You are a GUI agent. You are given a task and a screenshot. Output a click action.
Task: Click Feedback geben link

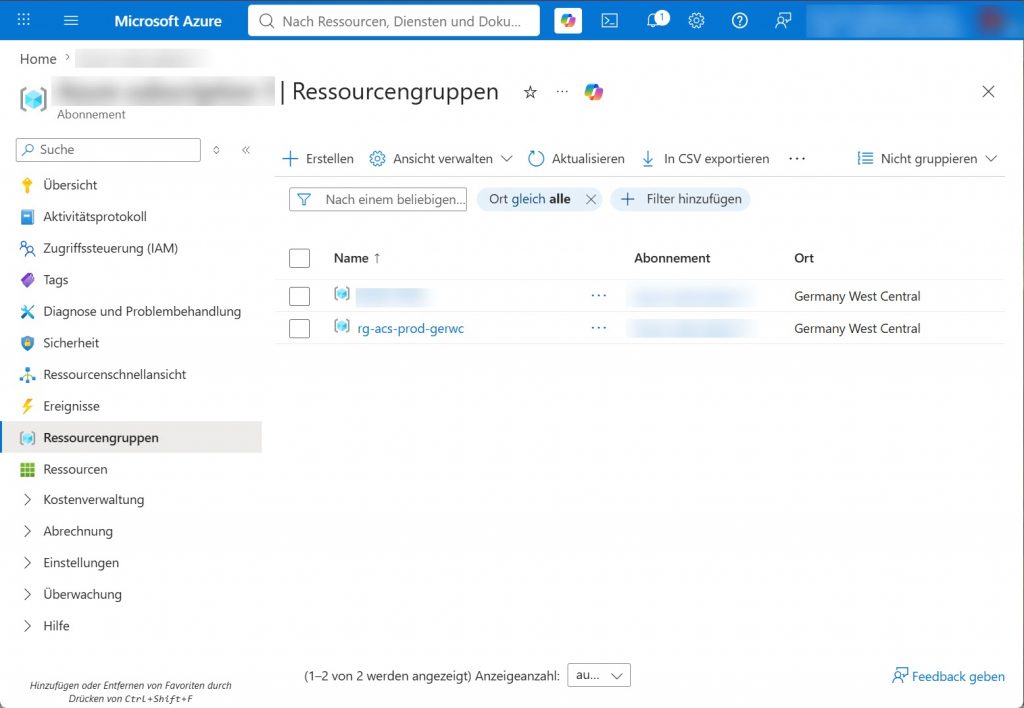(948, 676)
